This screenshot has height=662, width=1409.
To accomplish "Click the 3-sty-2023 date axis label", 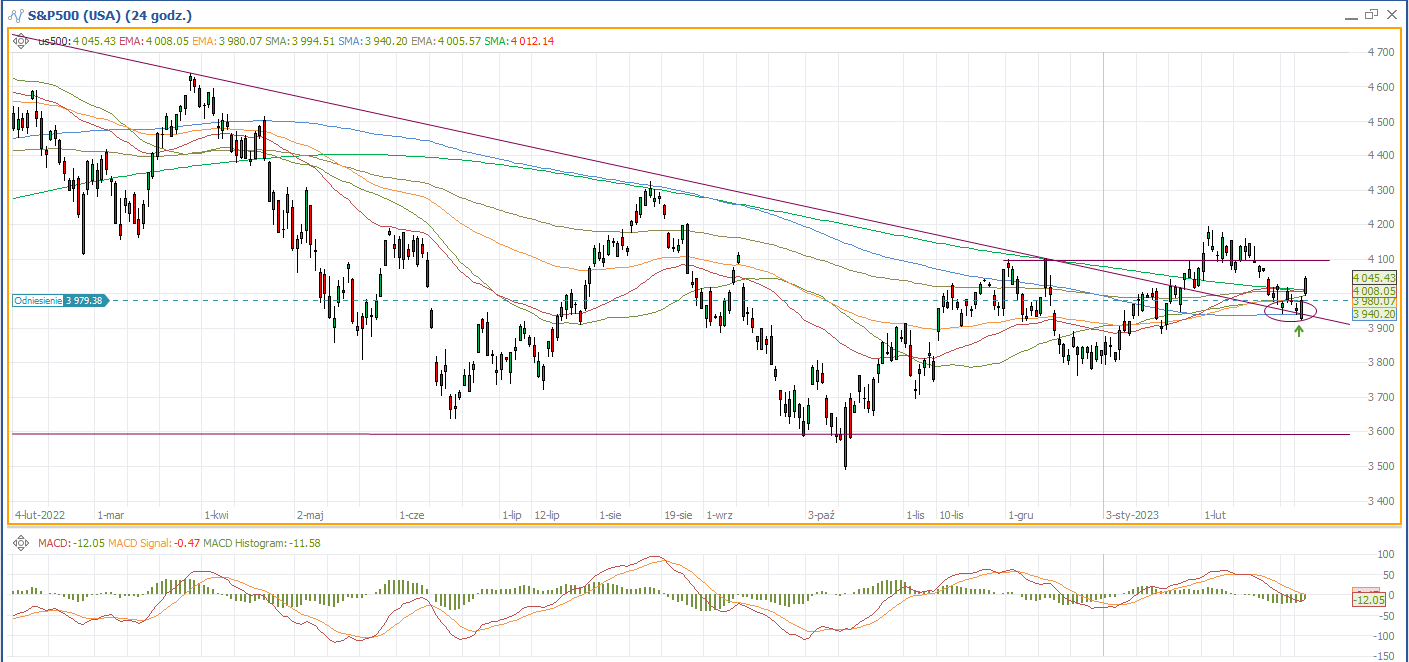I will coord(1132,516).
